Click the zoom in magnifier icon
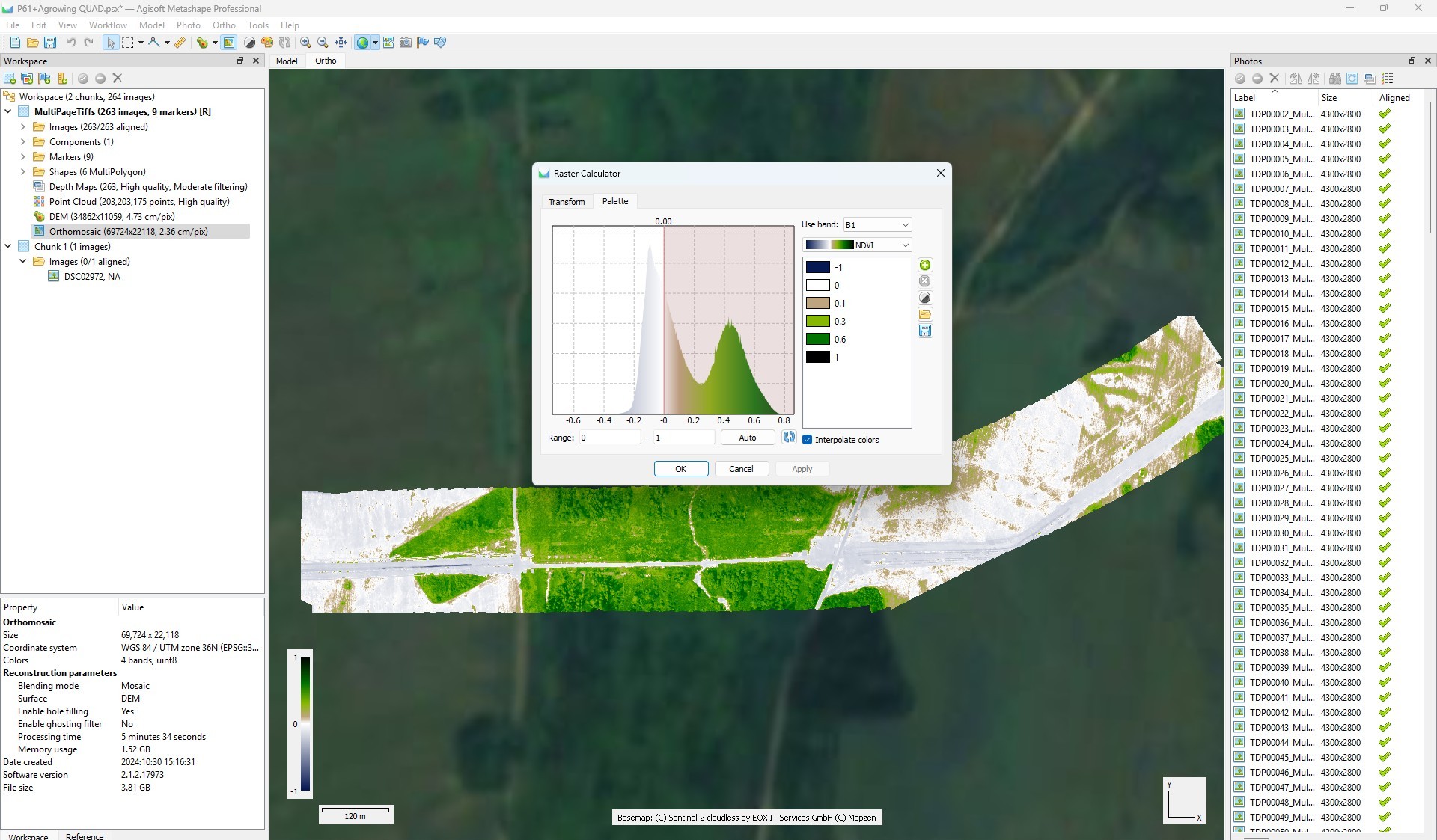This screenshot has width=1437, height=840. 305,43
